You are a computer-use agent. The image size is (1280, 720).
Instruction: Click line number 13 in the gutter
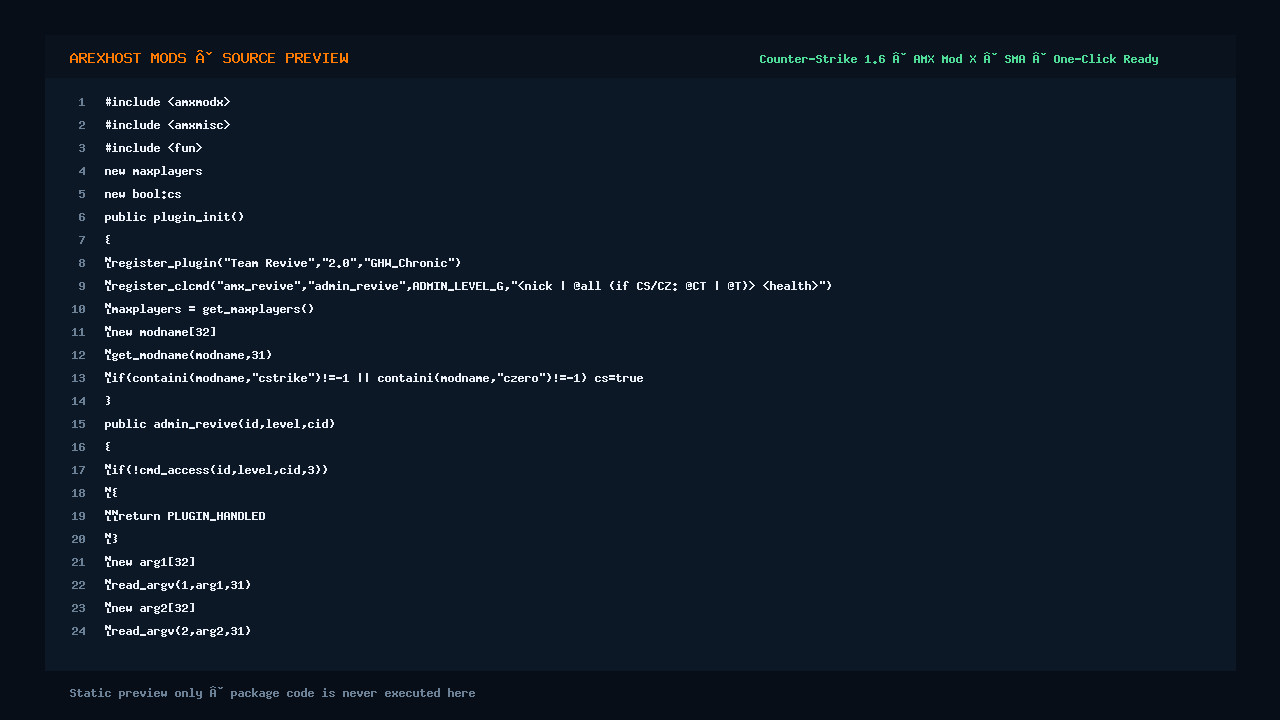79,378
